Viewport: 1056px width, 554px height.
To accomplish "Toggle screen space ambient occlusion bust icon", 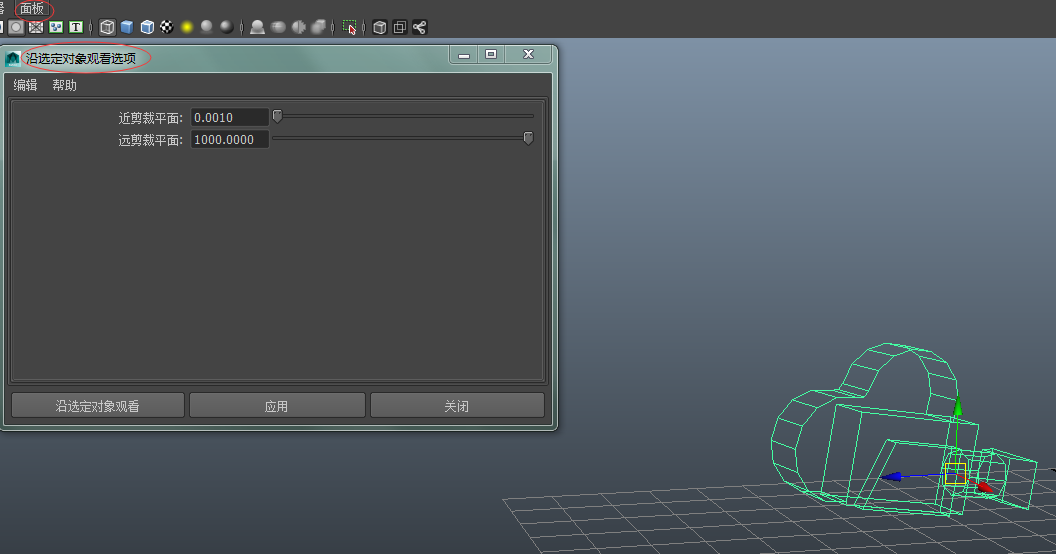I will coord(257,27).
